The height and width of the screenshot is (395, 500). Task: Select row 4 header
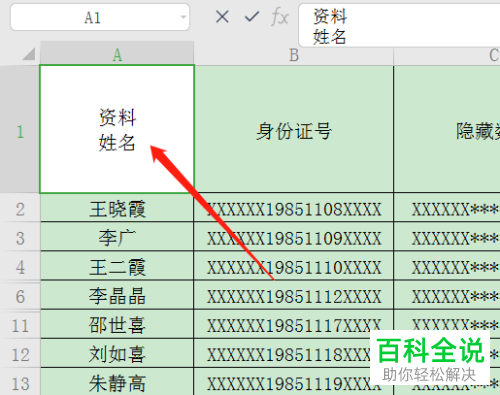tap(20, 266)
